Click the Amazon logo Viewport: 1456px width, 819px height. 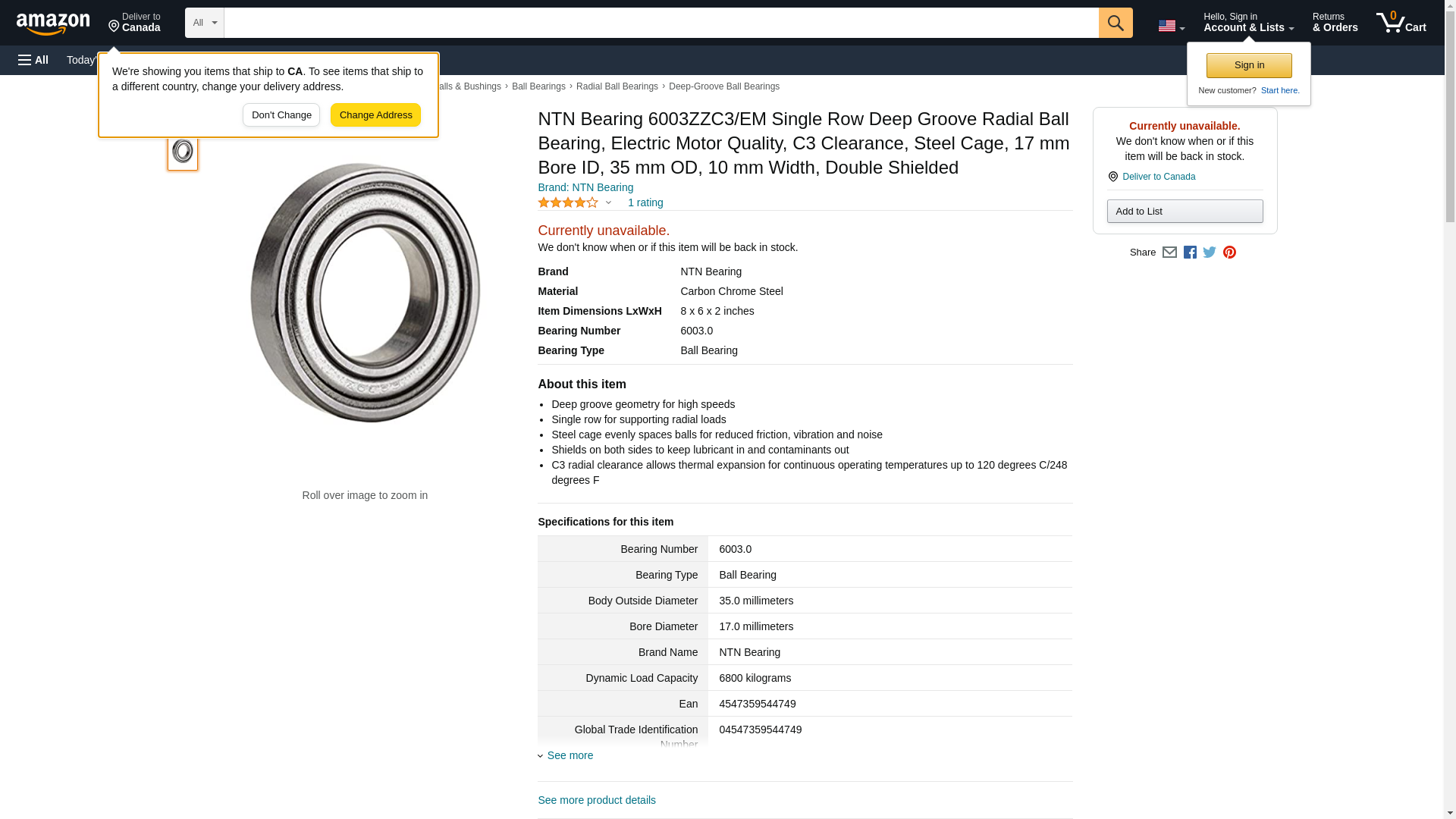click(x=53, y=24)
